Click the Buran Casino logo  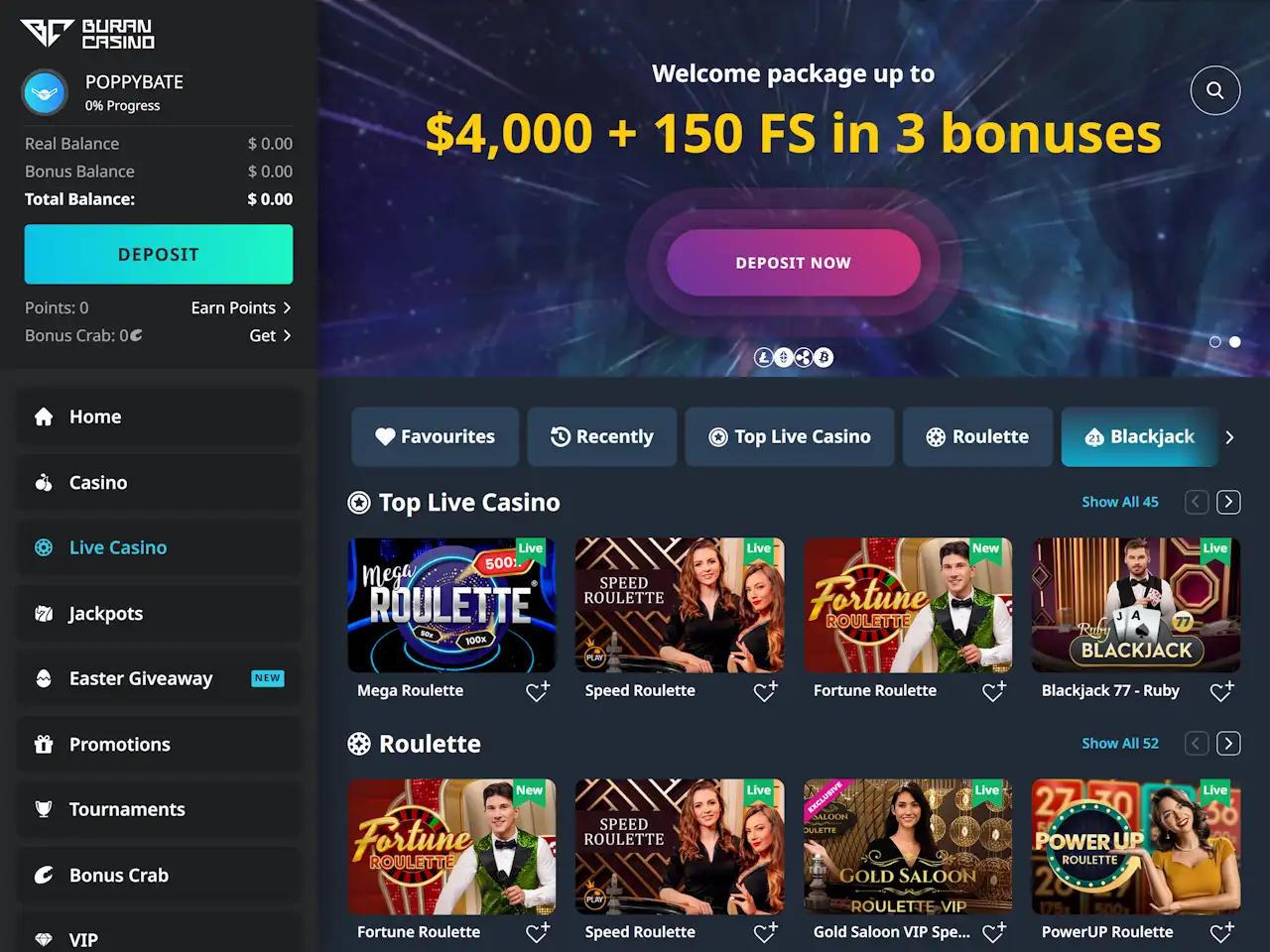tap(87, 34)
